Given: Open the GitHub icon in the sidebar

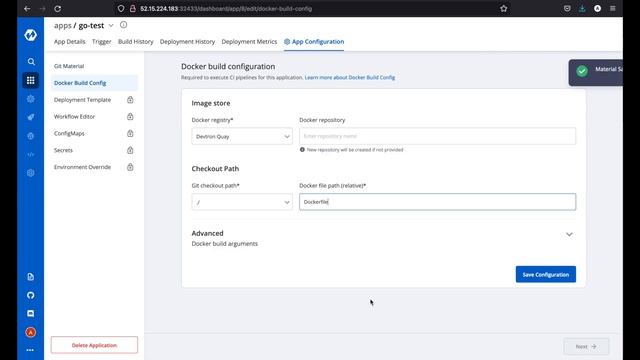Looking at the screenshot, I should pyautogui.click(x=31, y=295).
